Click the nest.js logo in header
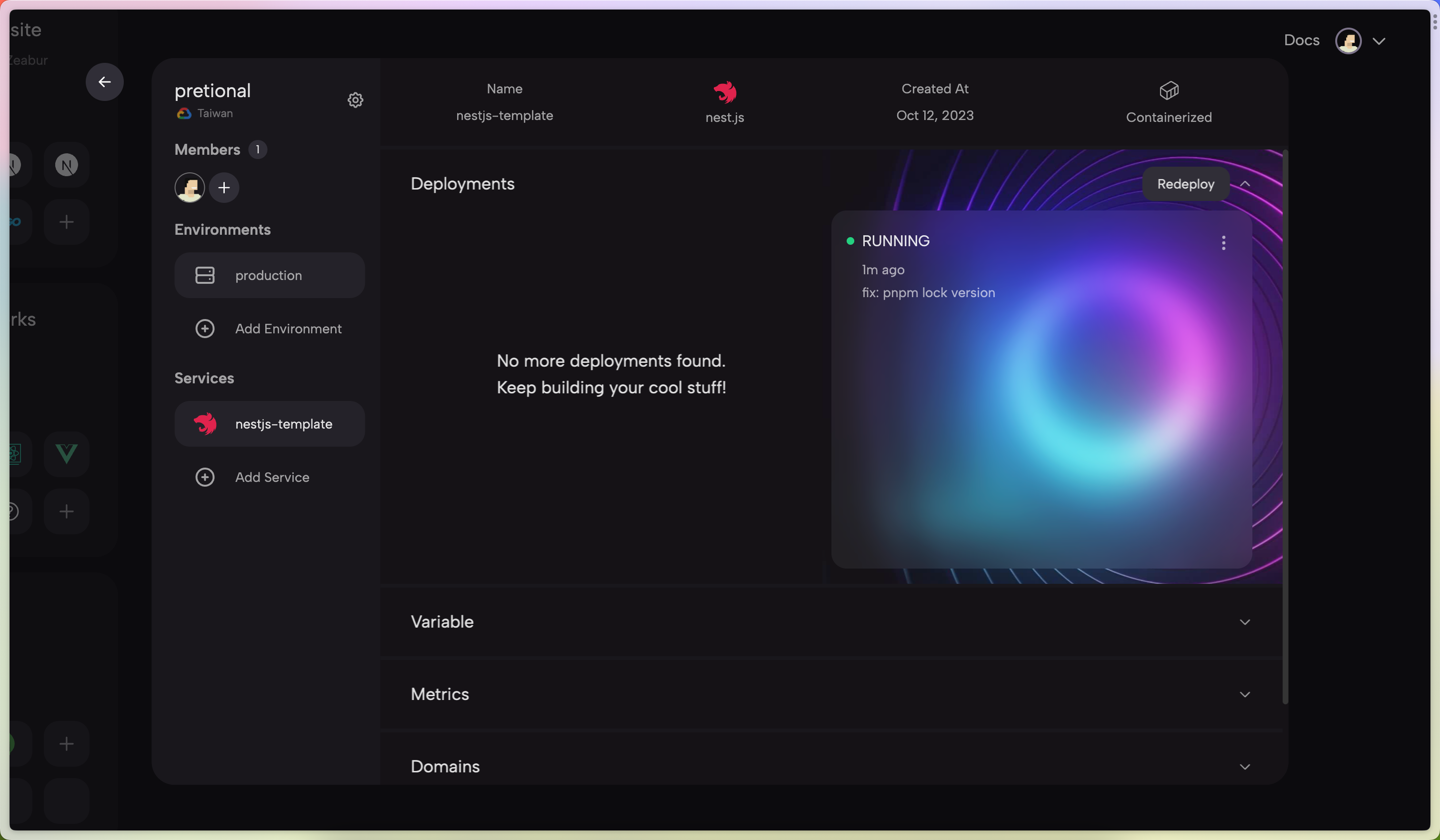The image size is (1440, 840). click(x=725, y=92)
